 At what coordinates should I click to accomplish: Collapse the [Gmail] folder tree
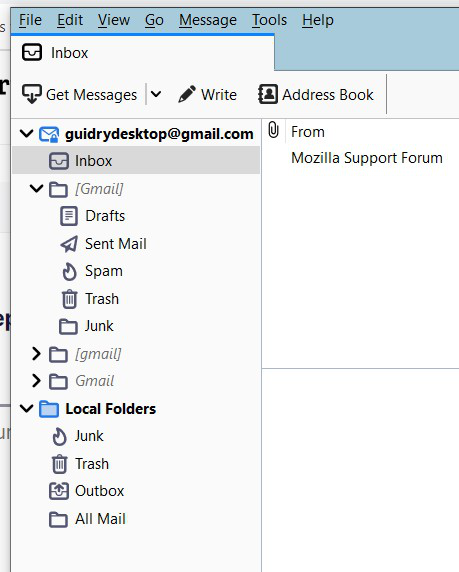36,189
